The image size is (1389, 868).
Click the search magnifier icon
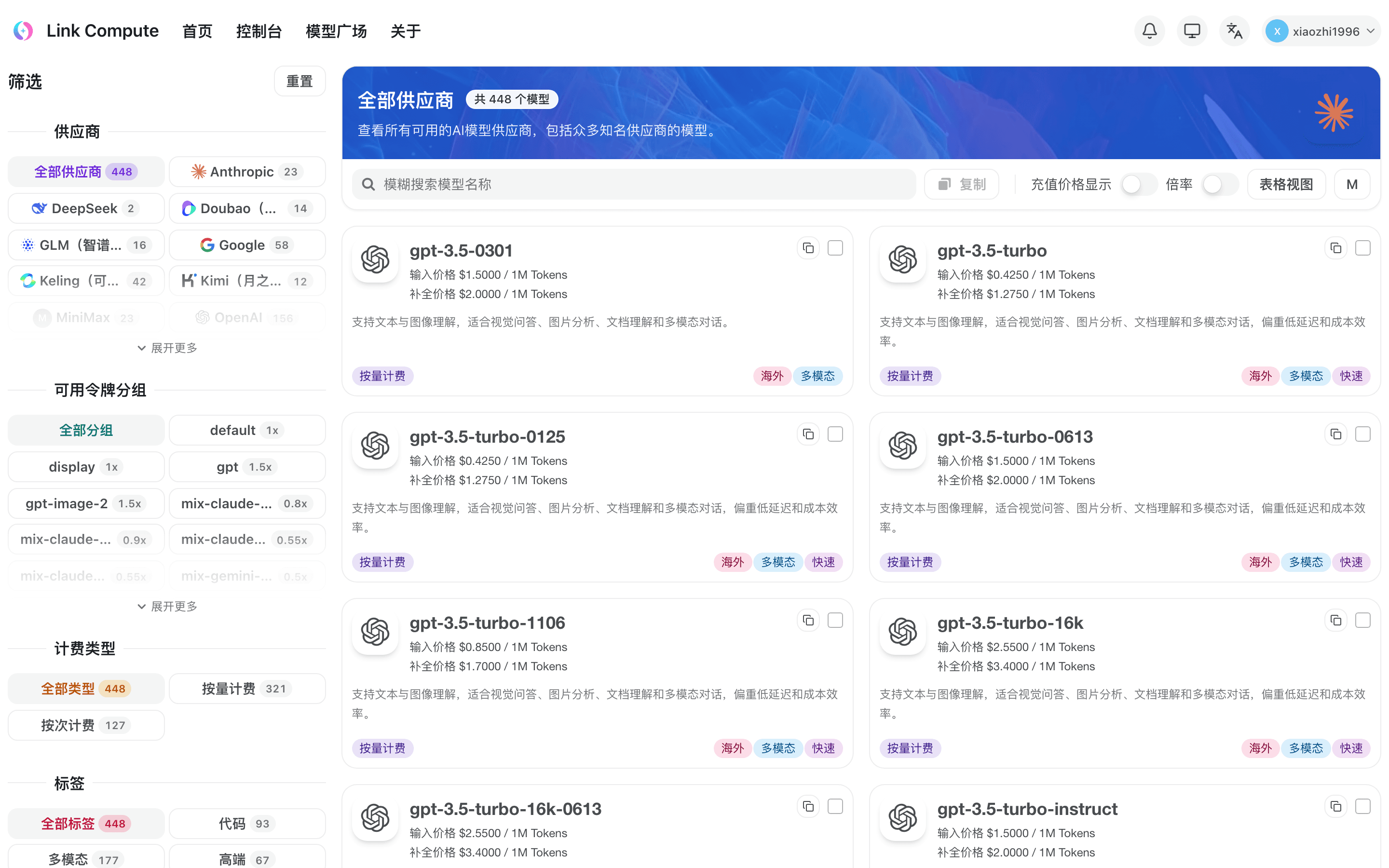(x=368, y=184)
